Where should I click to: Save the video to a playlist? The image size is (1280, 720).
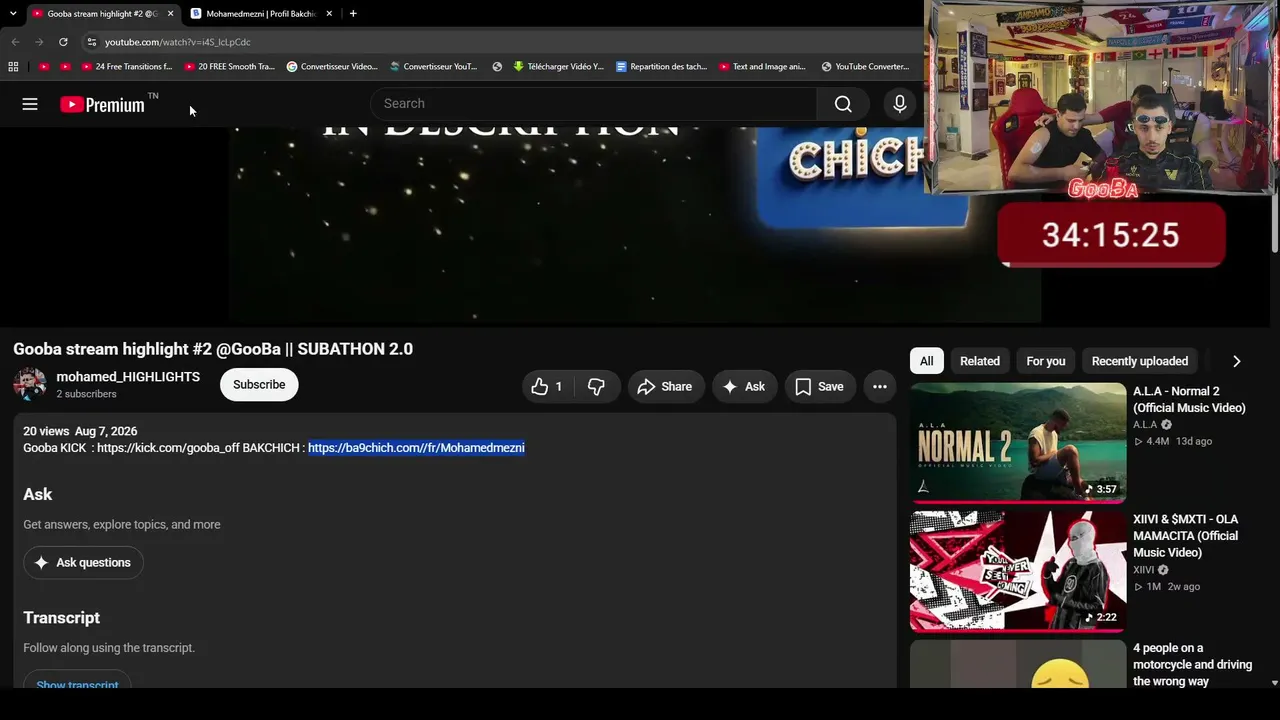click(x=820, y=387)
